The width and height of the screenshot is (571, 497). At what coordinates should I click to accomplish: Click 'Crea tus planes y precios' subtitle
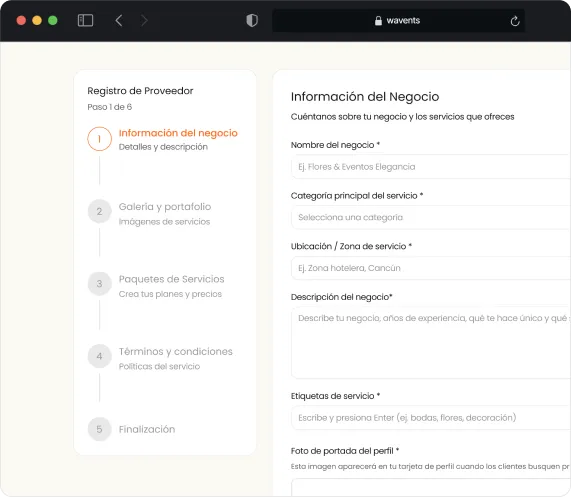point(170,294)
